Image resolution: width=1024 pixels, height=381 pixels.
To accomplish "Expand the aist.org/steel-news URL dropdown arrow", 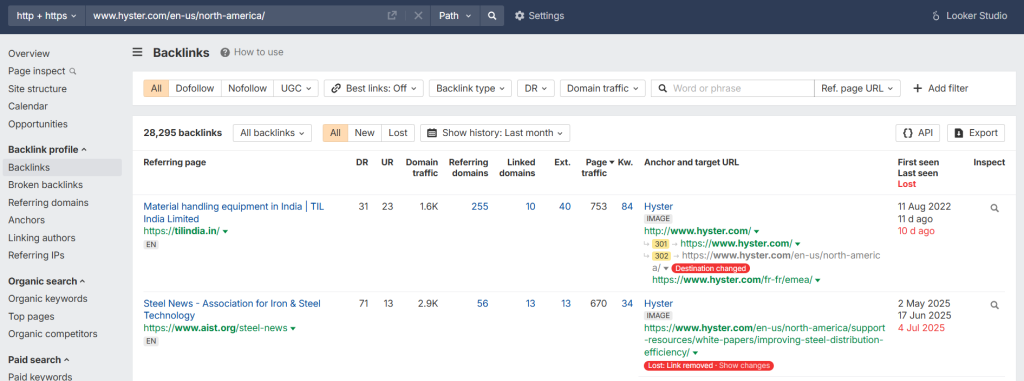I will [x=293, y=328].
